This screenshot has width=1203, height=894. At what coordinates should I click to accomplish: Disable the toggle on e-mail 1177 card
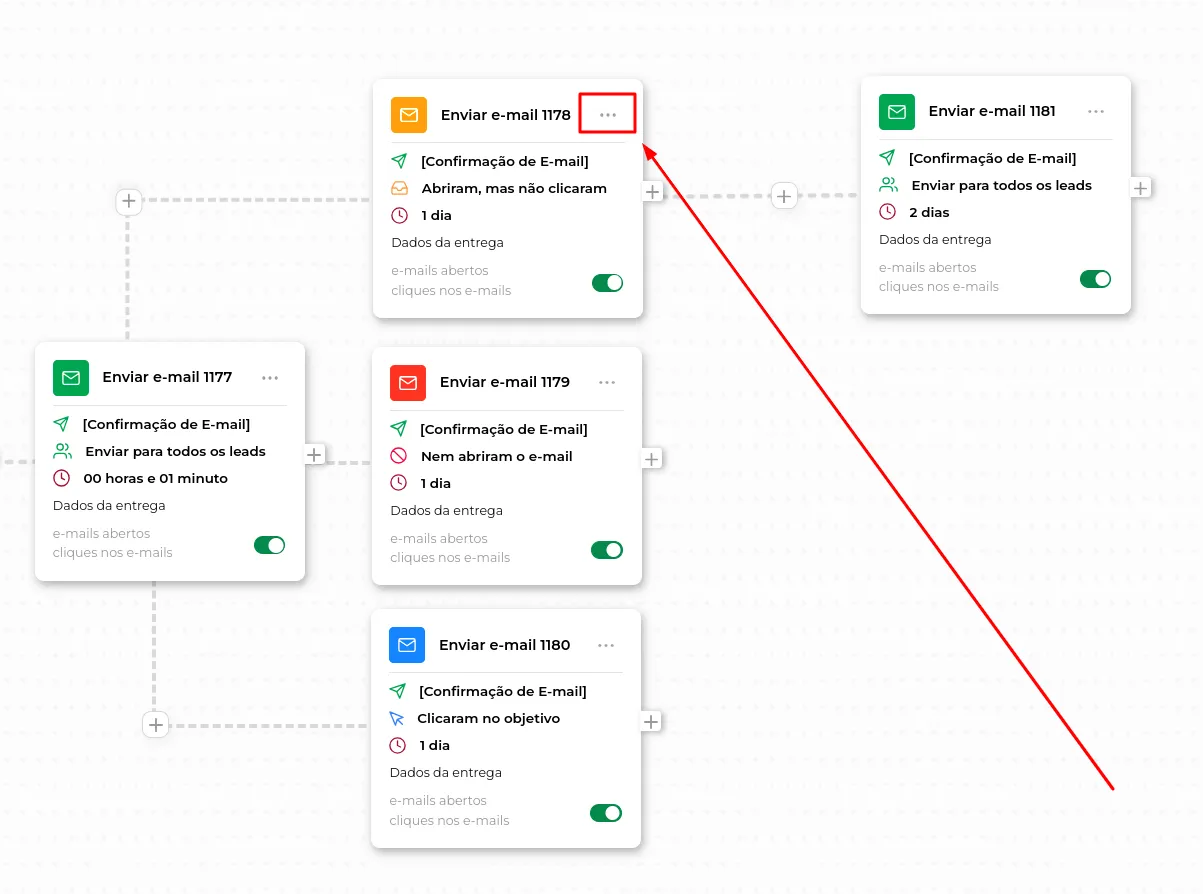[270, 545]
